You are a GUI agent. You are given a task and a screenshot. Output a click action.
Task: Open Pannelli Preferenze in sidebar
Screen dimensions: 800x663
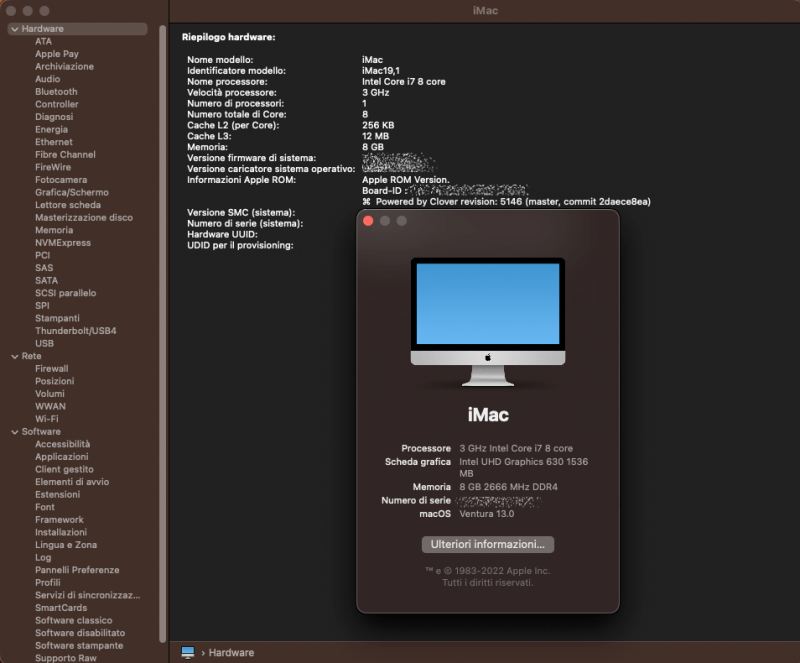pyautogui.click(x=77, y=570)
